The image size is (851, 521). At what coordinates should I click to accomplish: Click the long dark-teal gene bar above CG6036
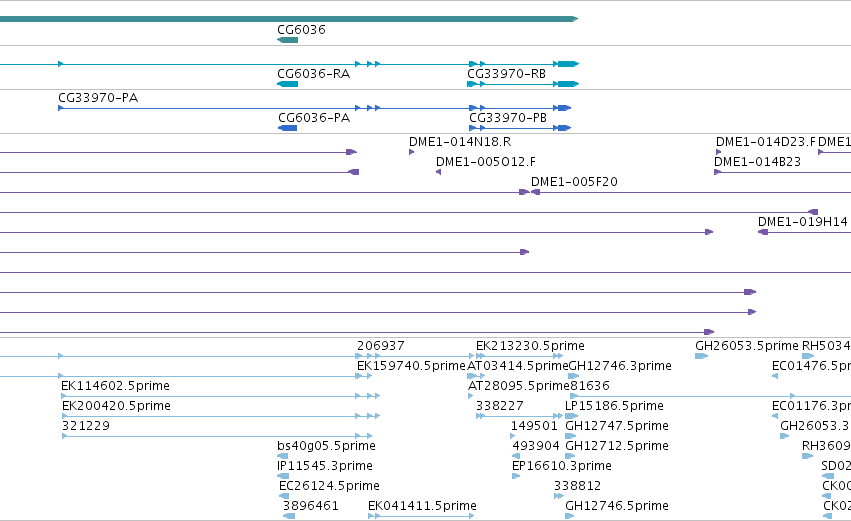289,19
